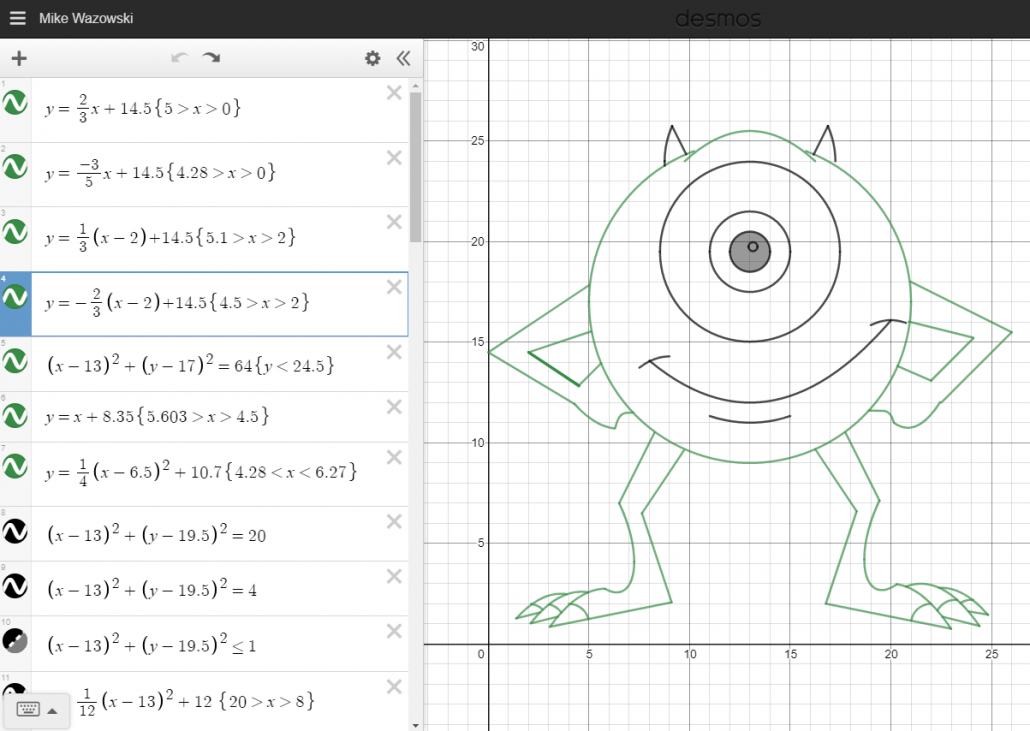Redo the last undone edit
Viewport: 1030px width, 731px height.
(212, 58)
